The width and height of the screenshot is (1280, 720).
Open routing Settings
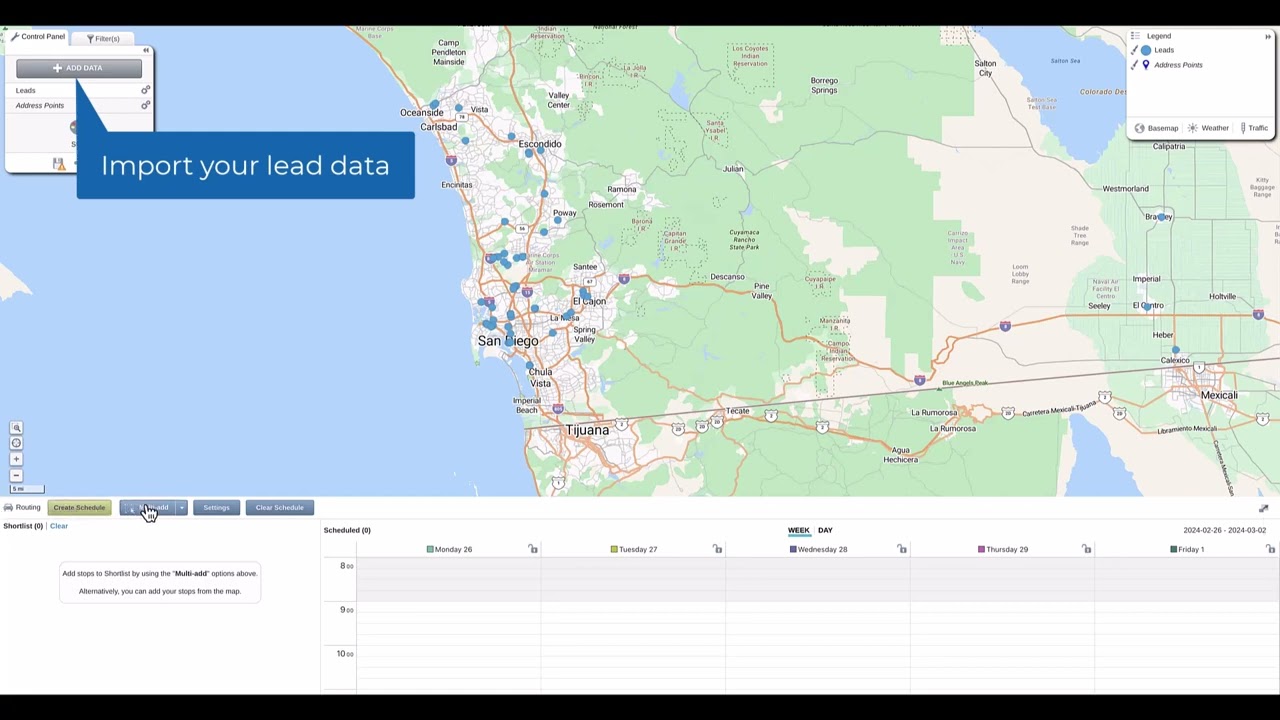[216, 508]
